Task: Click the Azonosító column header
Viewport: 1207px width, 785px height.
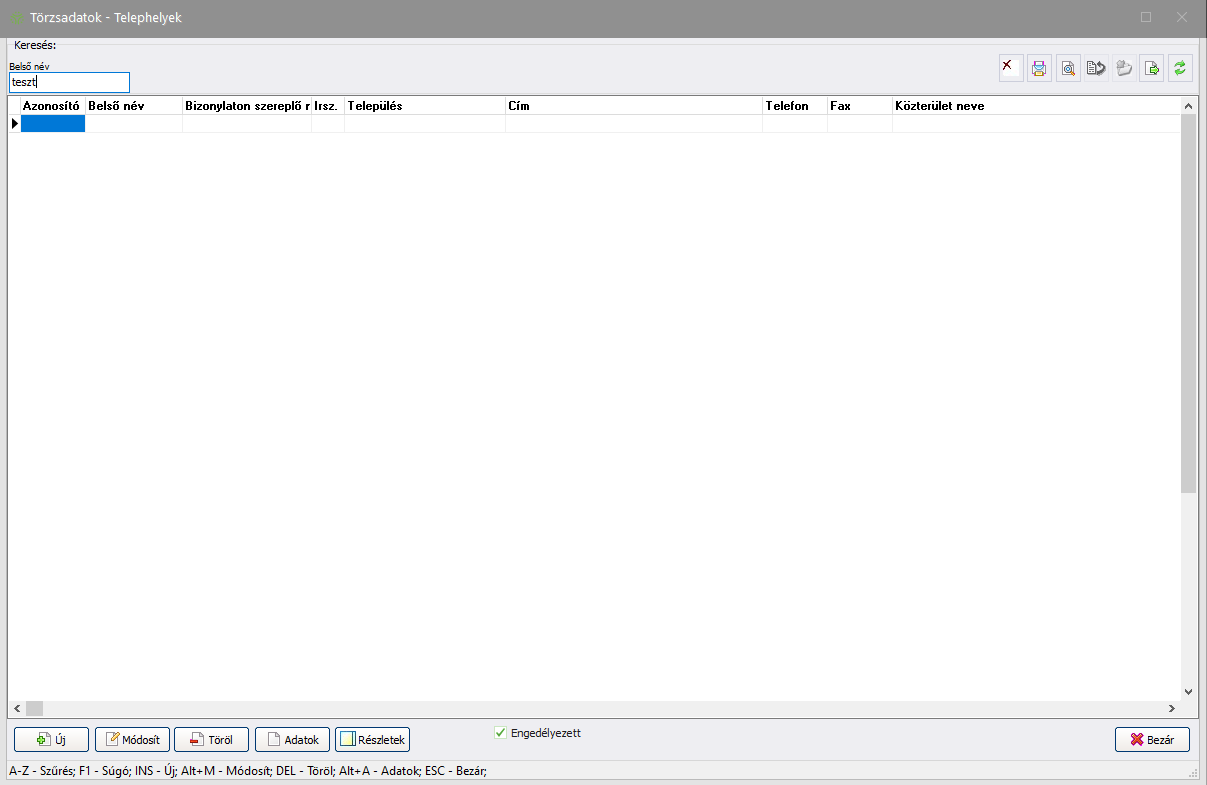Action: pyautogui.click(x=51, y=106)
